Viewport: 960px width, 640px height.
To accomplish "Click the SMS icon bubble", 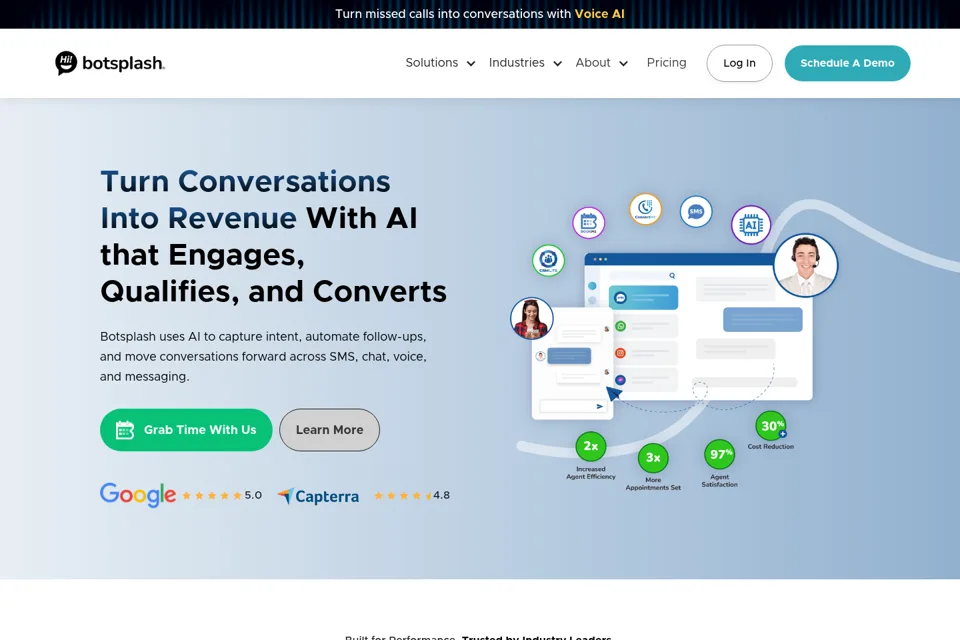I will point(696,212).
